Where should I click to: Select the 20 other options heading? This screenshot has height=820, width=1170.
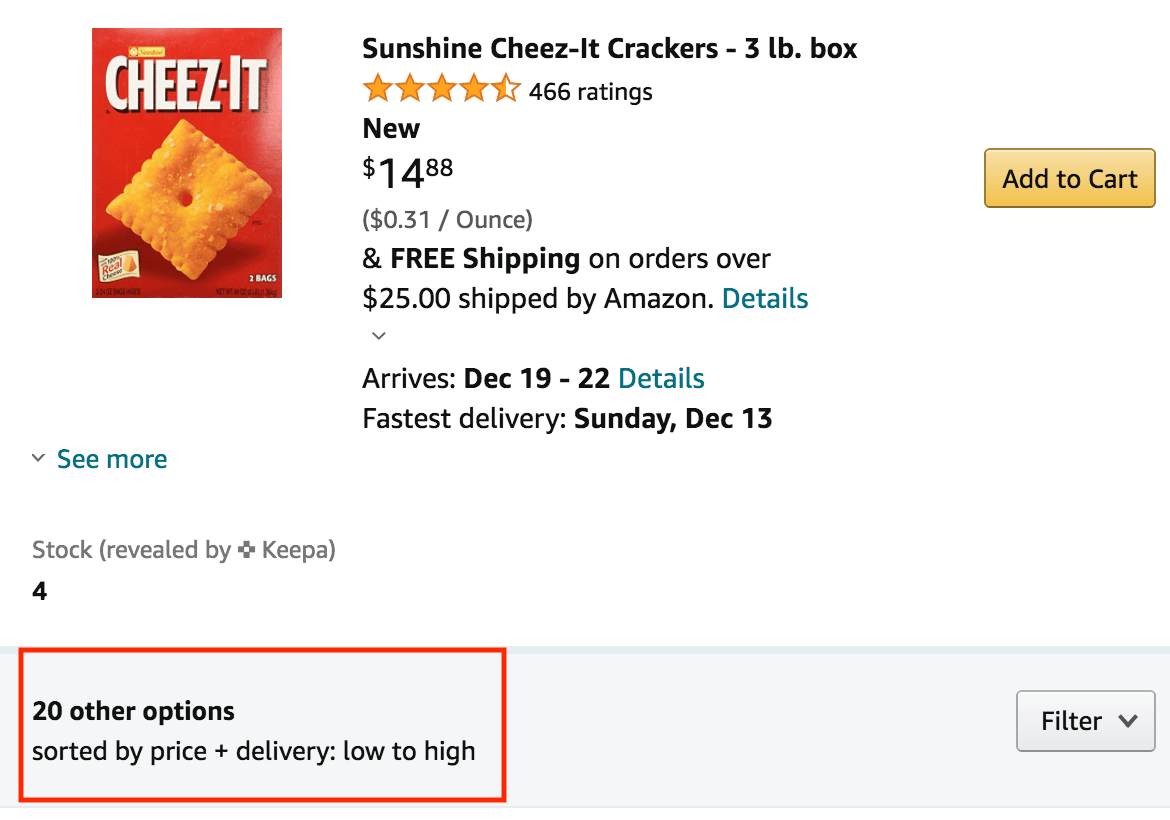click(x=133, y=711)
